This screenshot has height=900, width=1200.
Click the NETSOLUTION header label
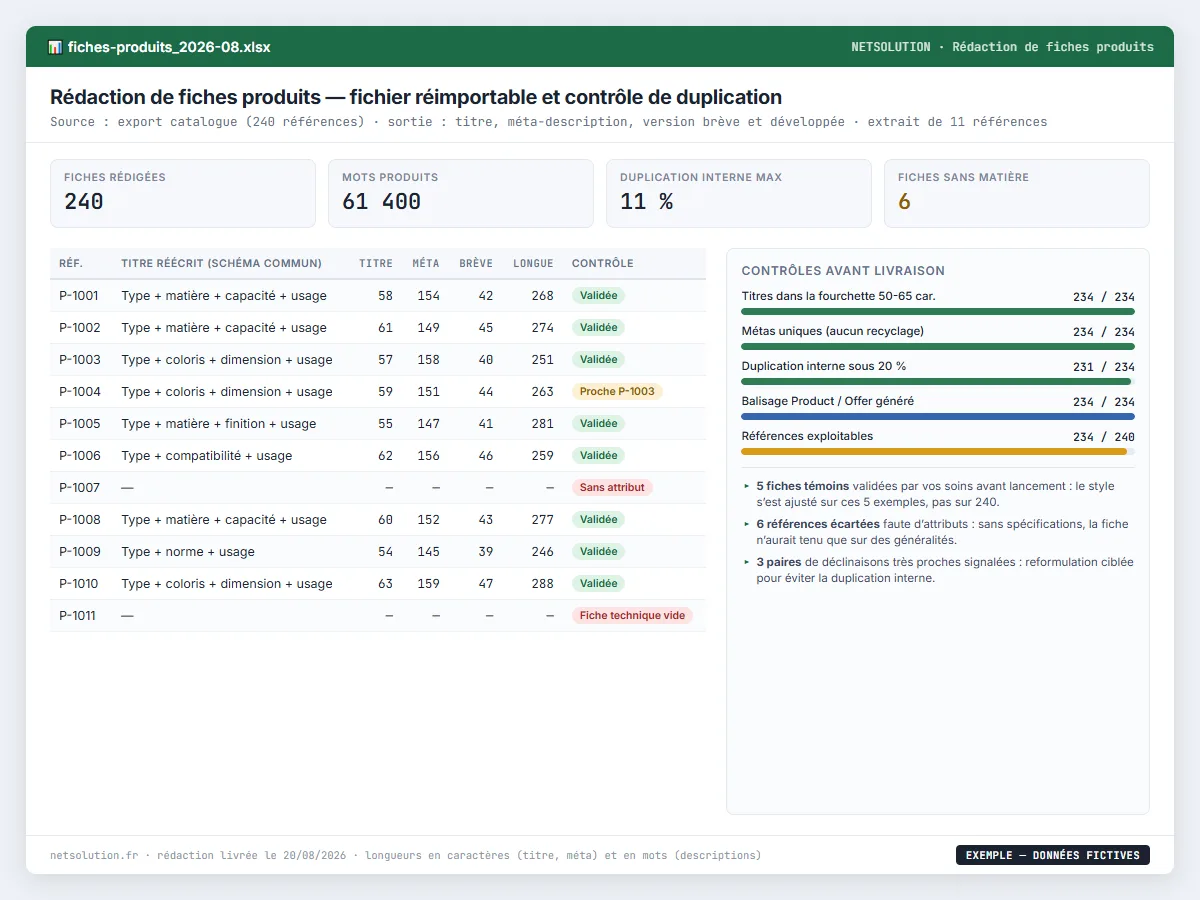click(x=891, y=47)
